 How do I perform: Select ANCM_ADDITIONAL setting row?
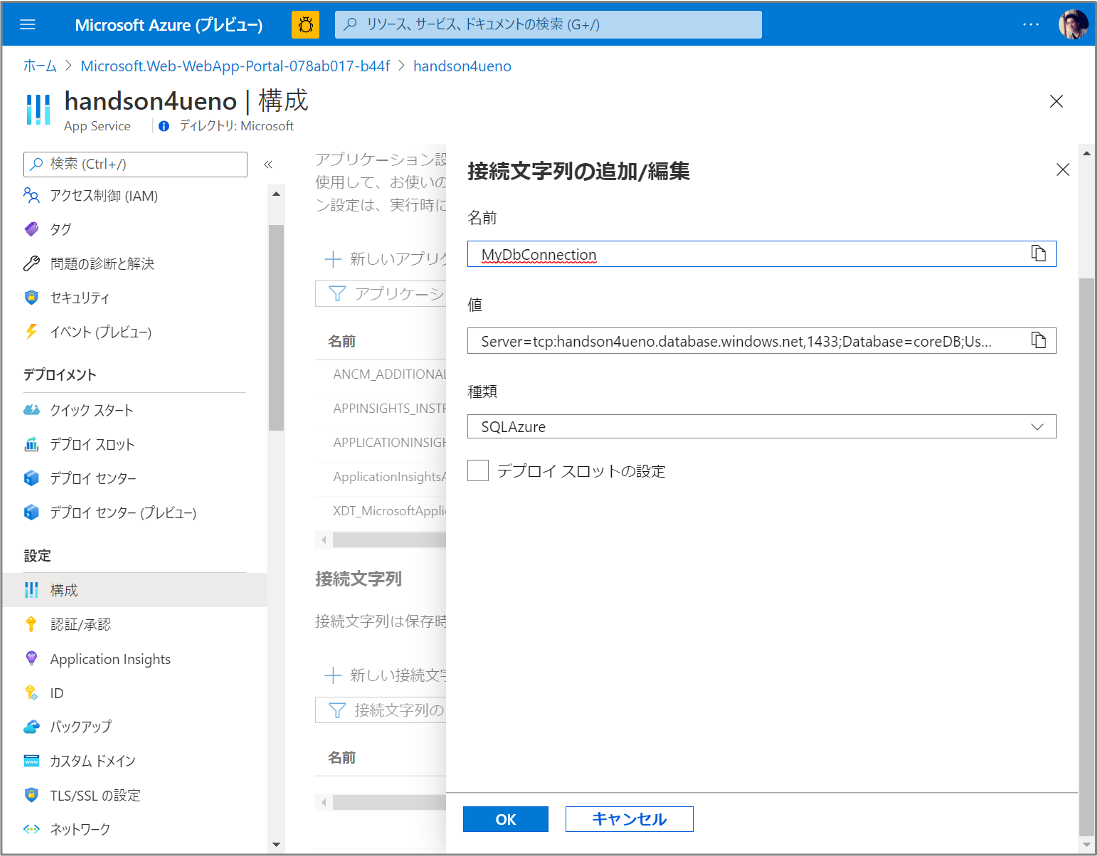[381, 374]
